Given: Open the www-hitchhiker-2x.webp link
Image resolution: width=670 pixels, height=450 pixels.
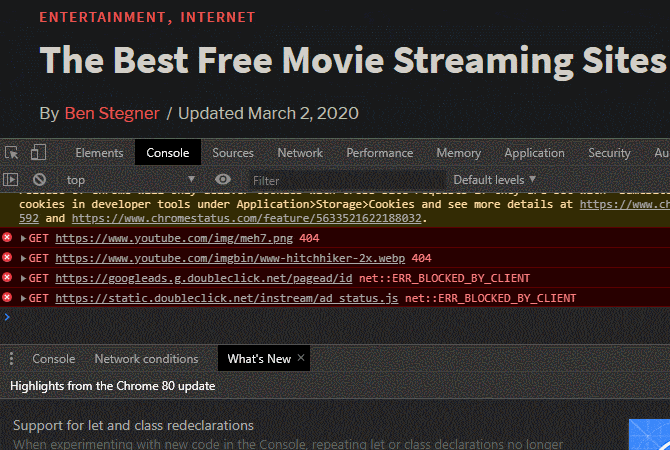Looking at the screenshot, I should pos(230,259).
